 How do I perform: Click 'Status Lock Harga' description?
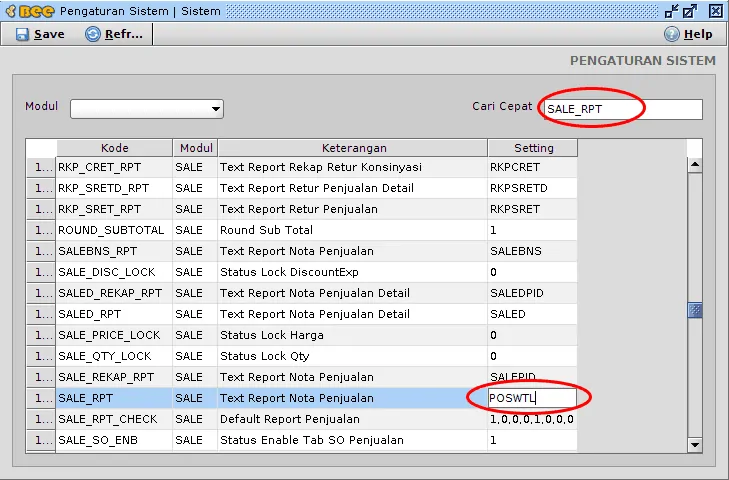[x=272, y=335]
